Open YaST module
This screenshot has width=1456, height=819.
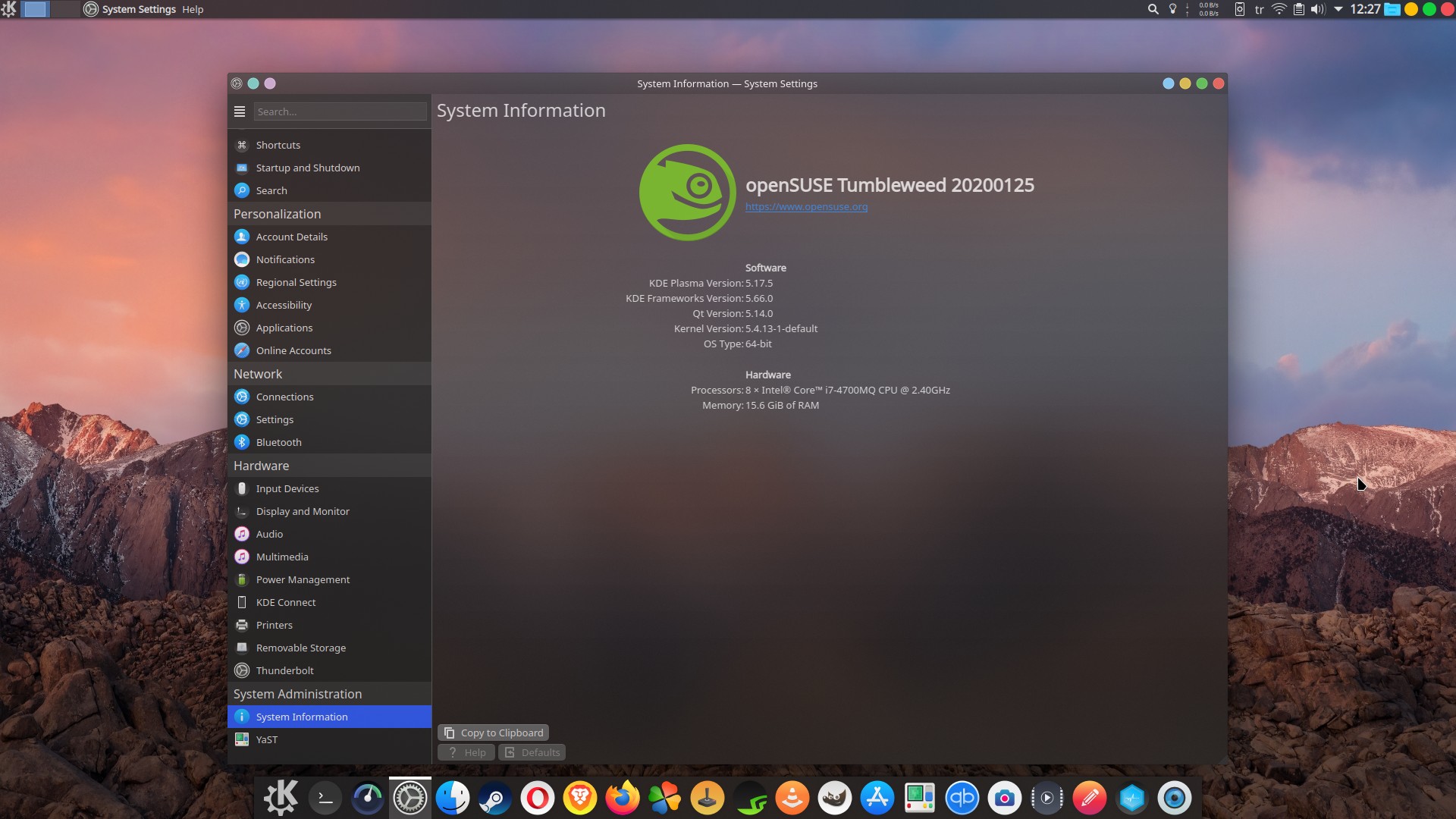(329, 739)
